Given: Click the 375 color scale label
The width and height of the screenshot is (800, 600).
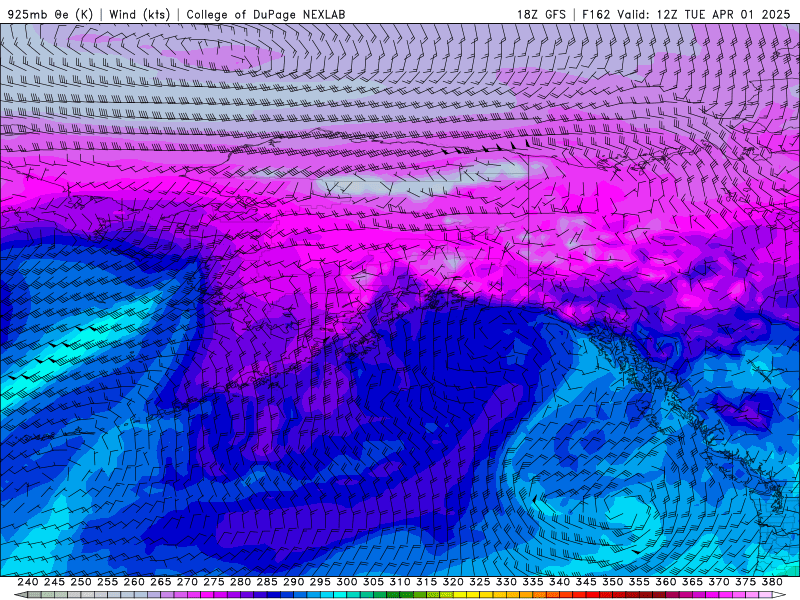Looking at the screenshot, I should click(746, 582).
